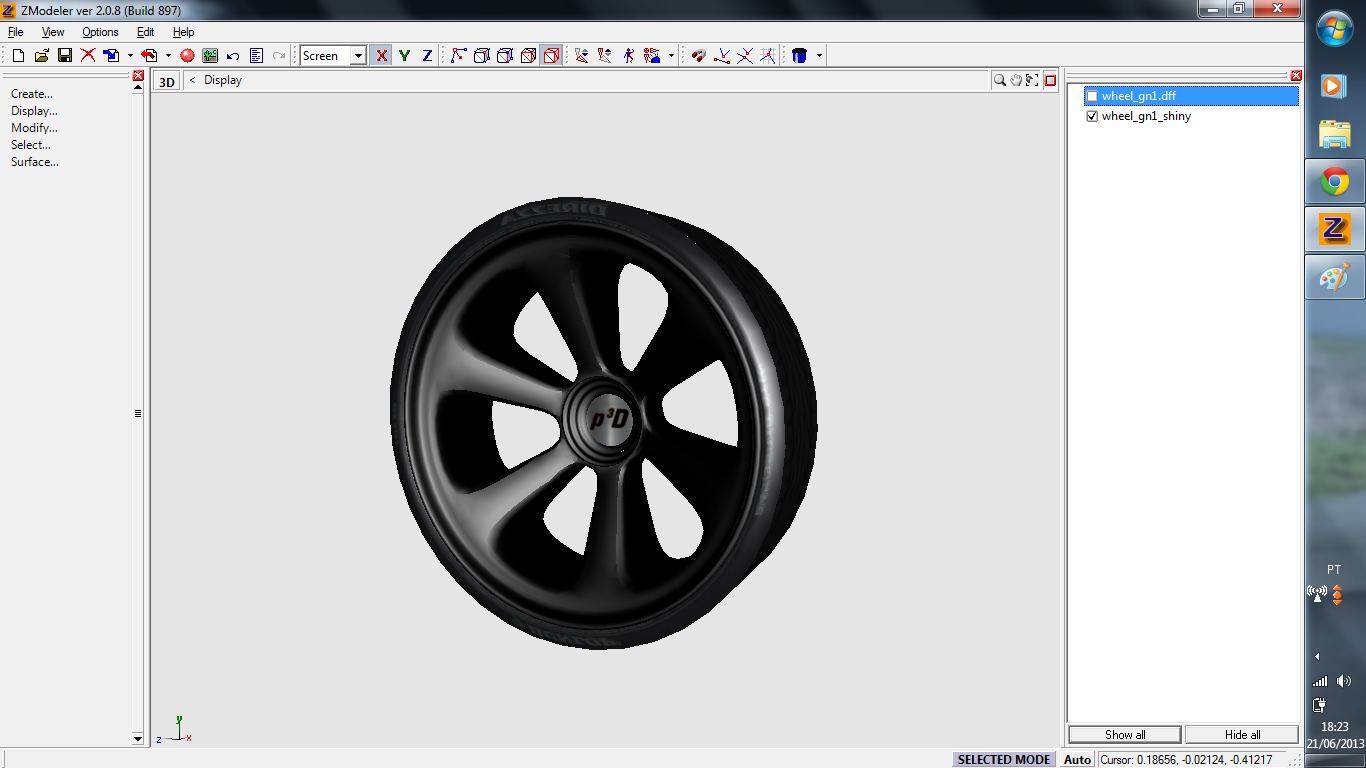Click the red square maximize viewport icon

[1050, 81]
